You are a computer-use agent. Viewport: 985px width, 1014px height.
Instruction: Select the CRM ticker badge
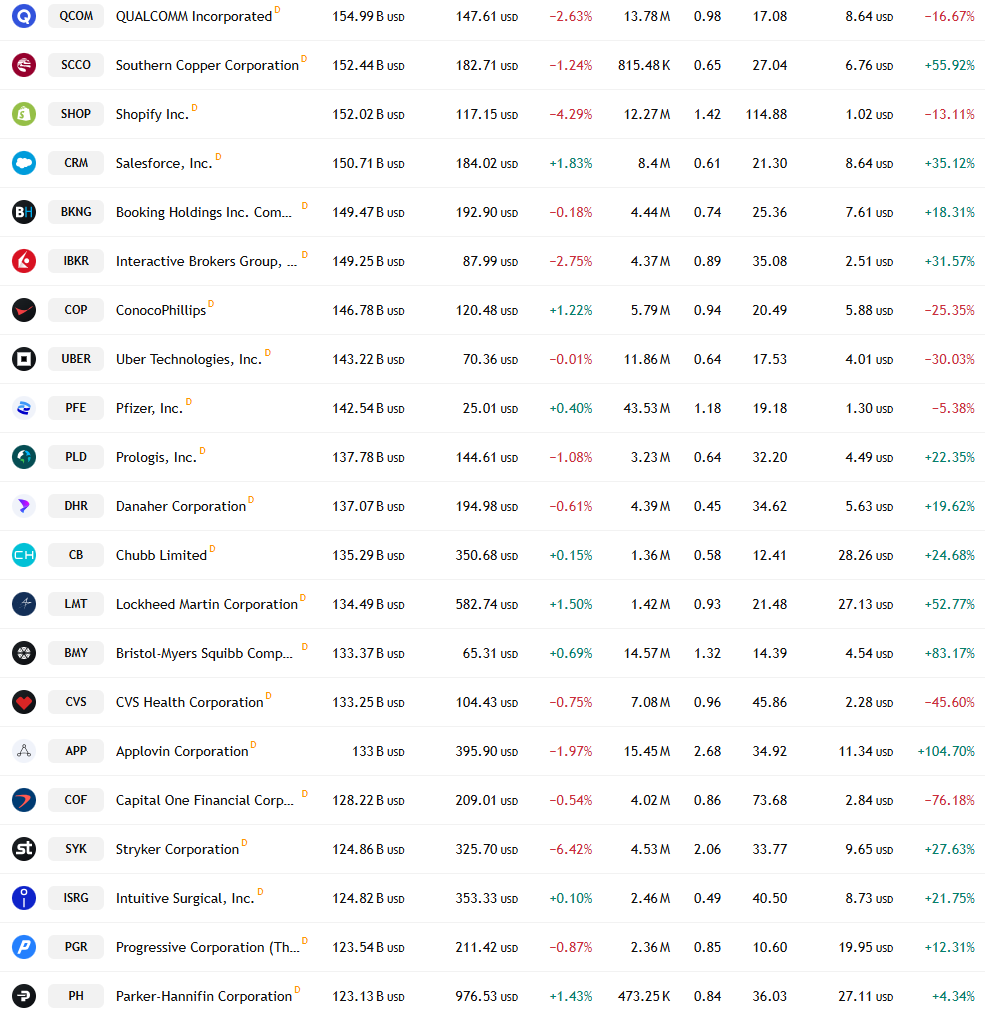[x=76, y=163]
